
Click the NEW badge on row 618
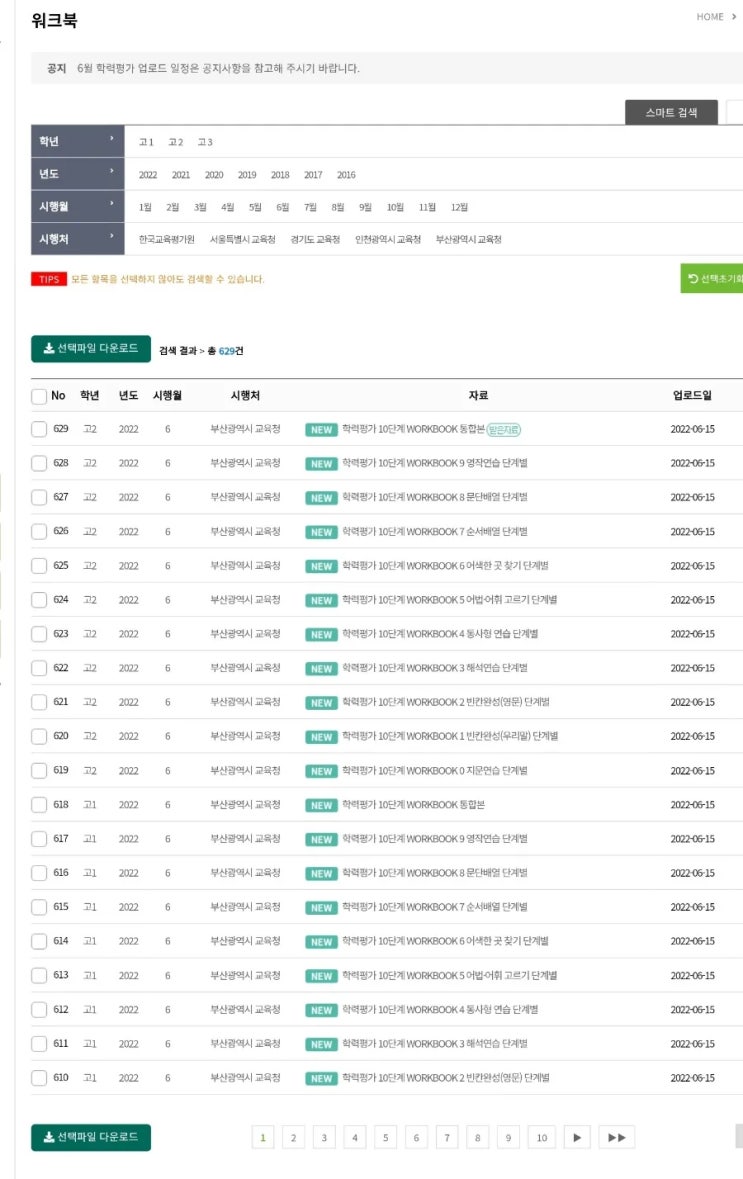click(321, 805)
